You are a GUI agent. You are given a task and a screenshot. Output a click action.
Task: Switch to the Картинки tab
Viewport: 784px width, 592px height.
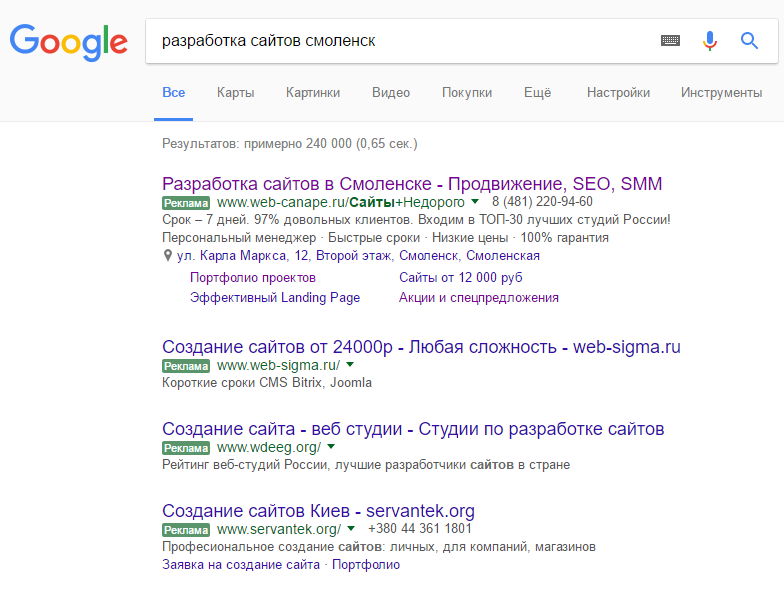[x=313, y=93]
